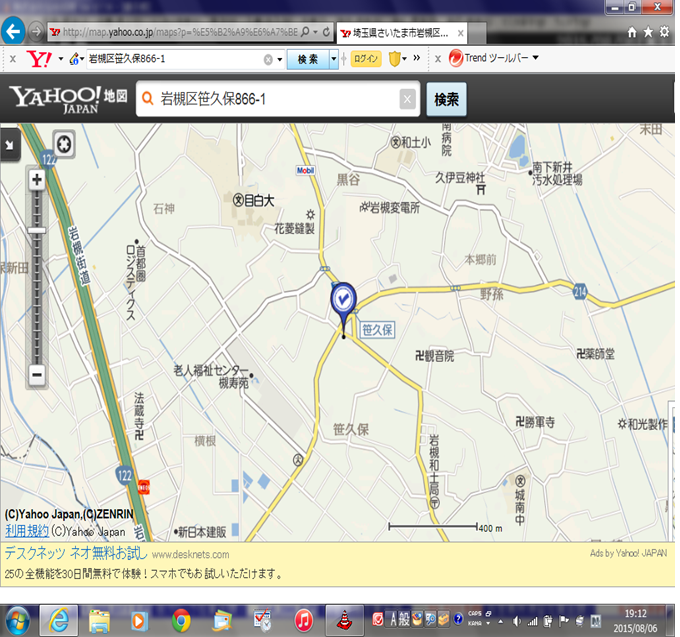
Task: Show more toolbar items chevron
Action: (x=417, y=58)
